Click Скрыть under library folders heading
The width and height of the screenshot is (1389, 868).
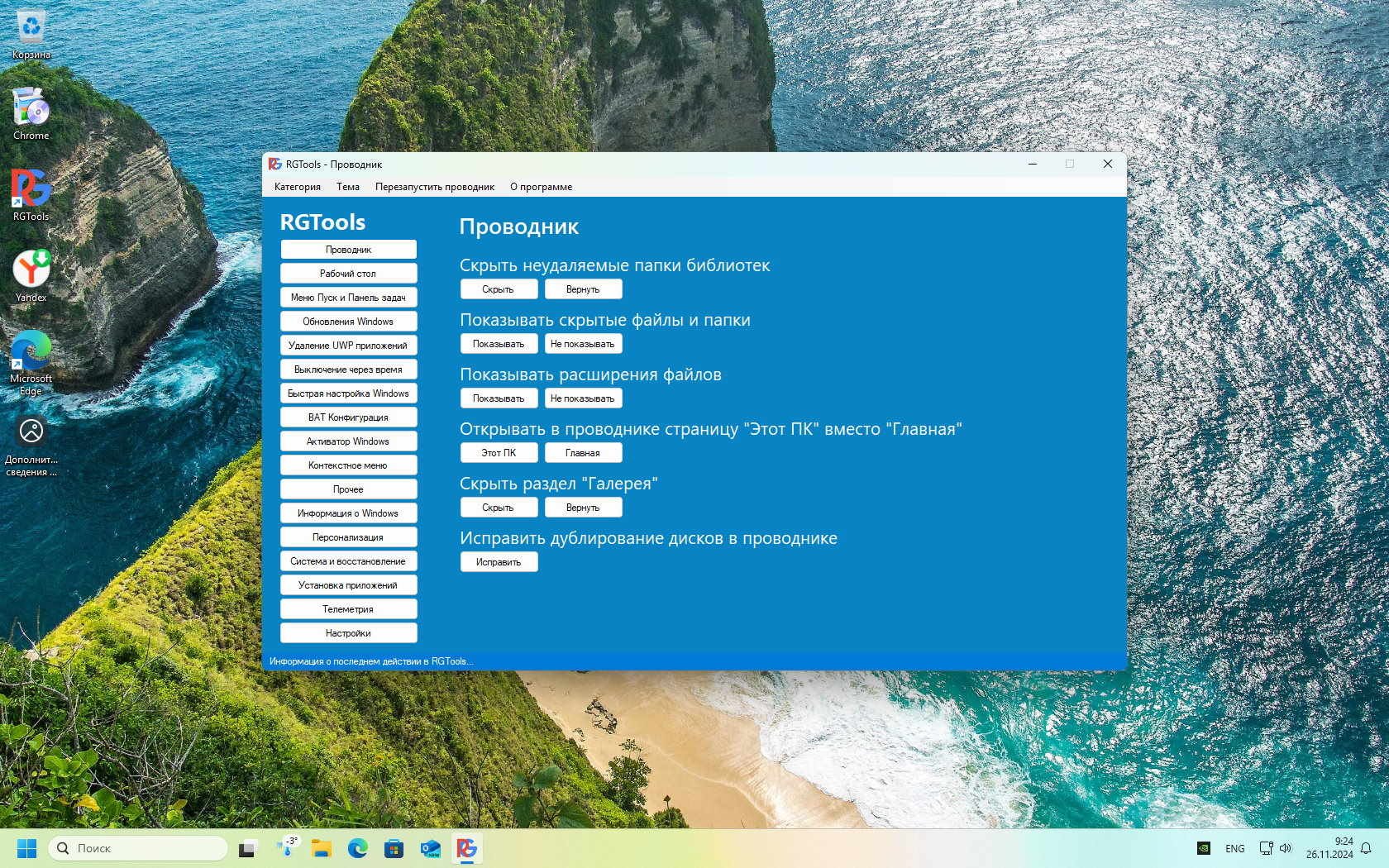pos(499,289)
